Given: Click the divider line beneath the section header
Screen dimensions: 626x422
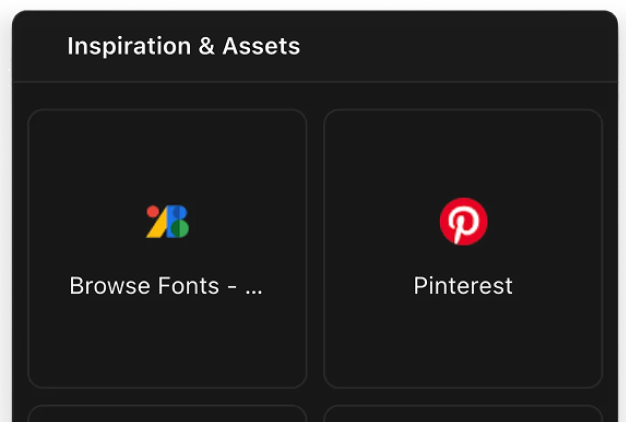Looking at the screenshot, I should click(315, 82).
